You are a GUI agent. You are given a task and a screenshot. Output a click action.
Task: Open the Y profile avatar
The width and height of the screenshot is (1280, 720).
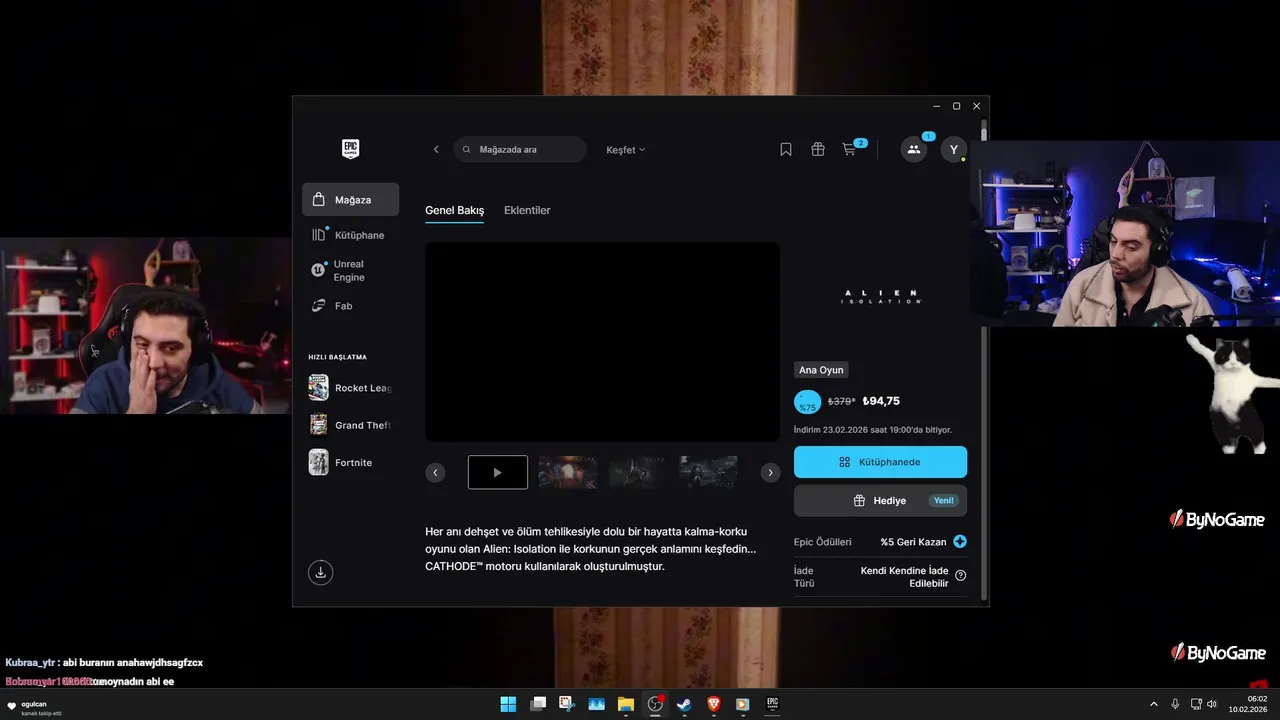pyautogui.click(x=954, y=149)
